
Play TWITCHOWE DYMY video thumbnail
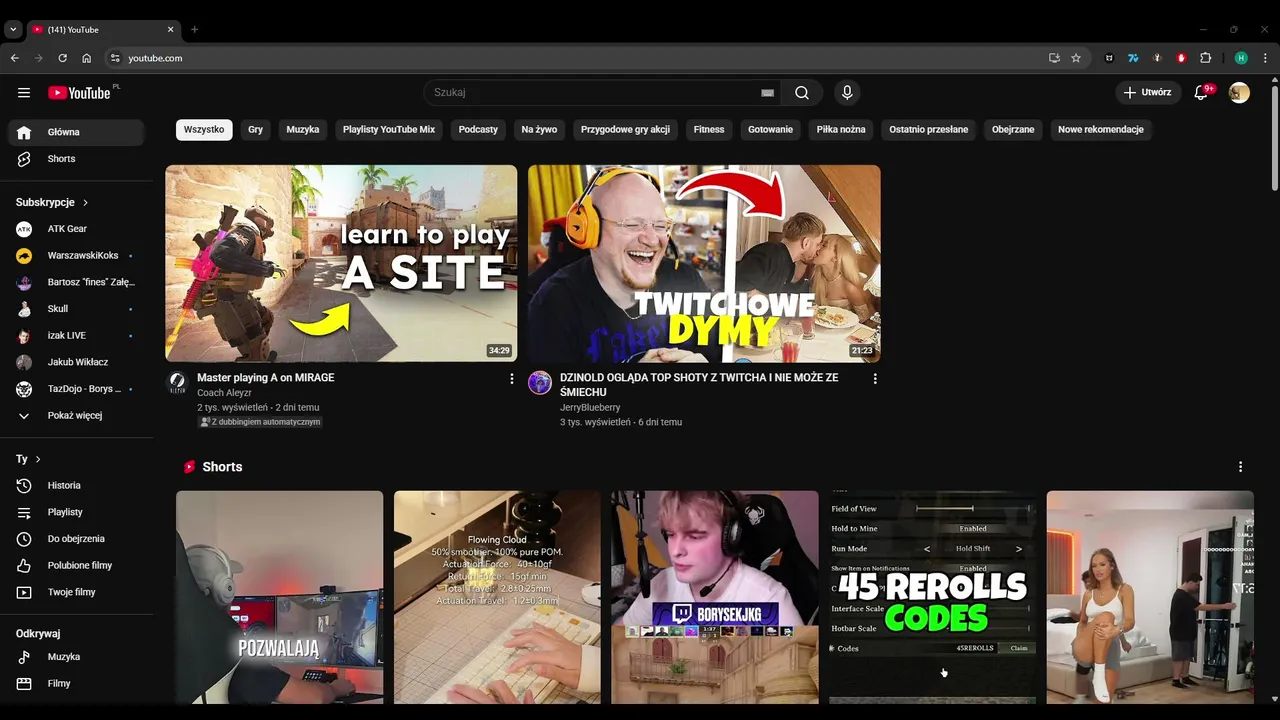pyautogui.click(x=704, y=263)
